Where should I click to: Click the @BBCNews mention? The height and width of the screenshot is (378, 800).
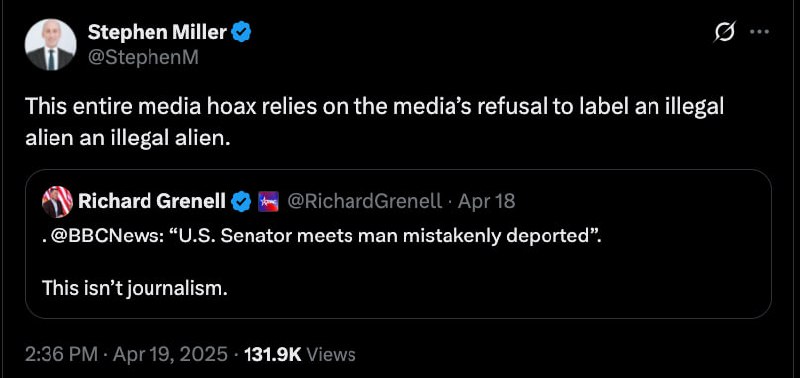click(105, 237)
